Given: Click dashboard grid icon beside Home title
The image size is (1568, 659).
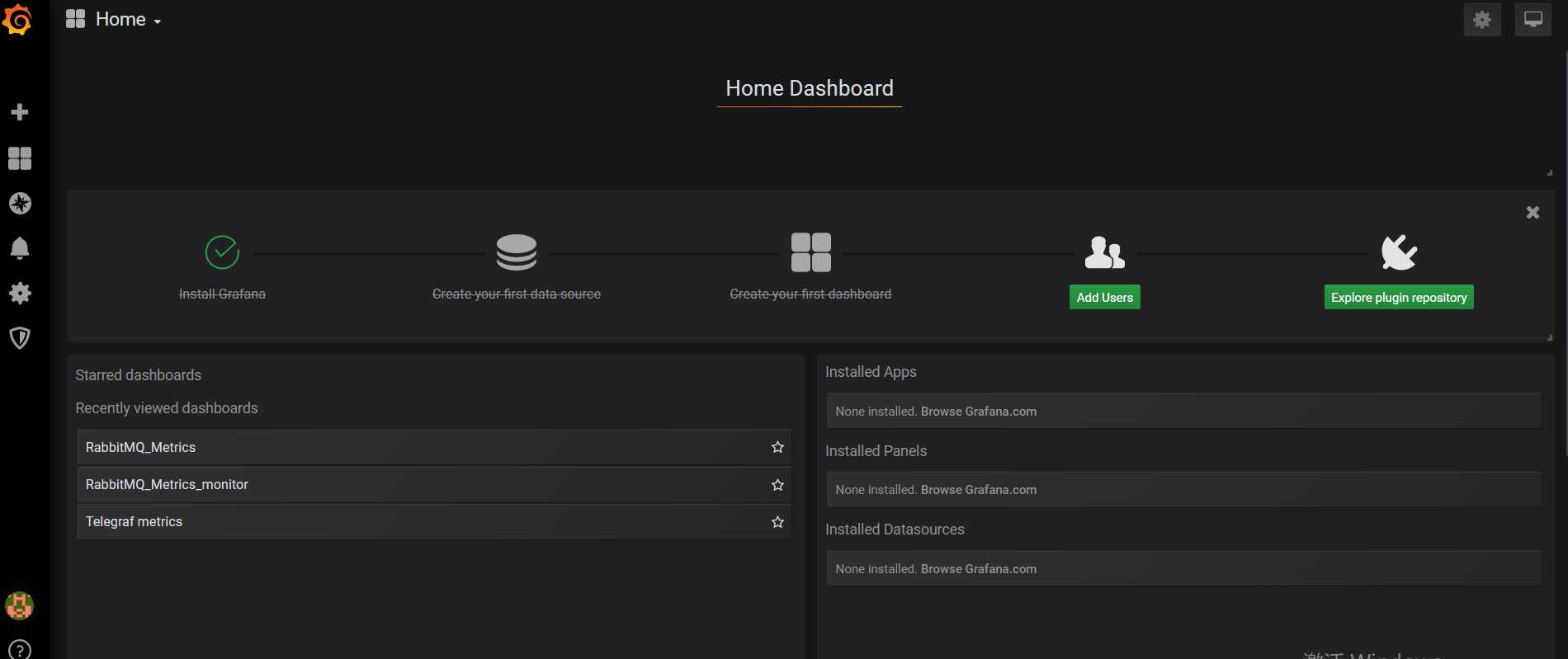Looking at the screenshot, I should pyautogui.click(x=75, y=19).
